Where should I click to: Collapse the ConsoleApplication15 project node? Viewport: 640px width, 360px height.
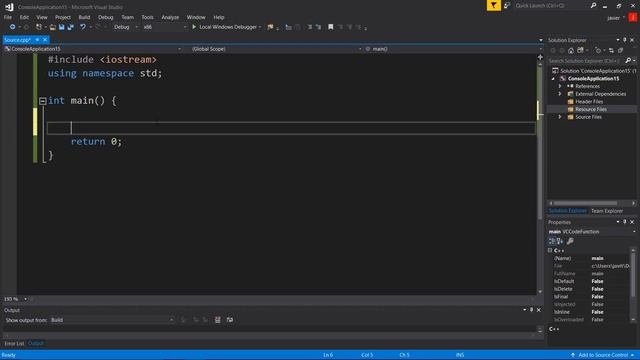coord(553,78)
